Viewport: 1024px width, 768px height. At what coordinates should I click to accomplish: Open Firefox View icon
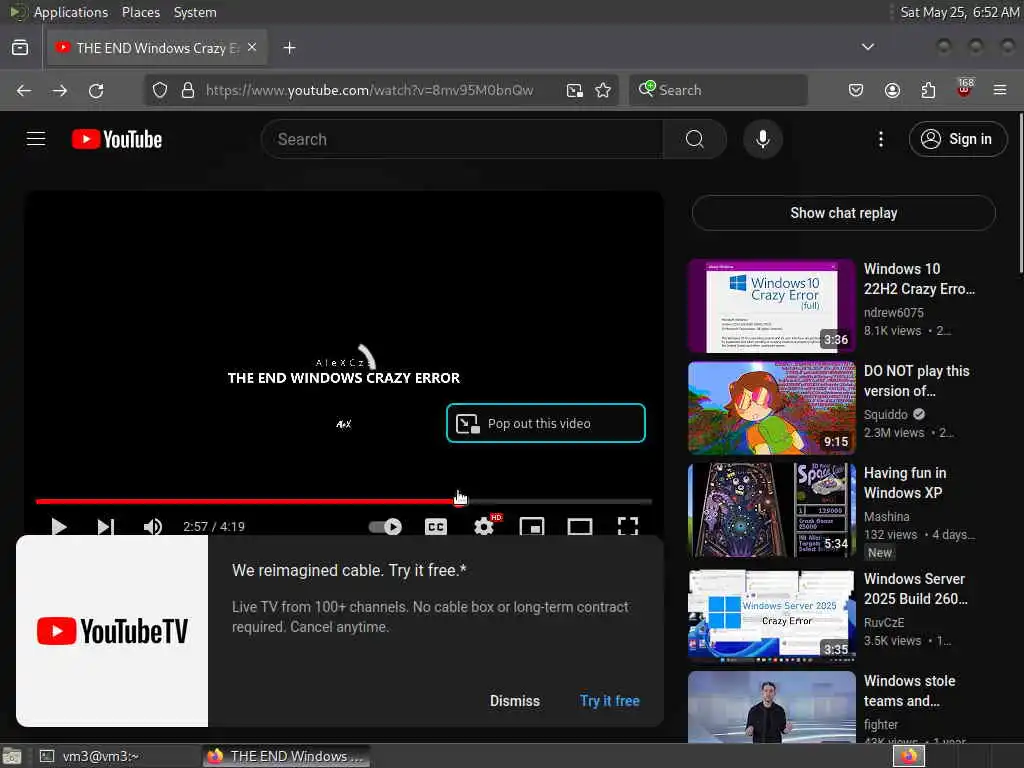20,48
